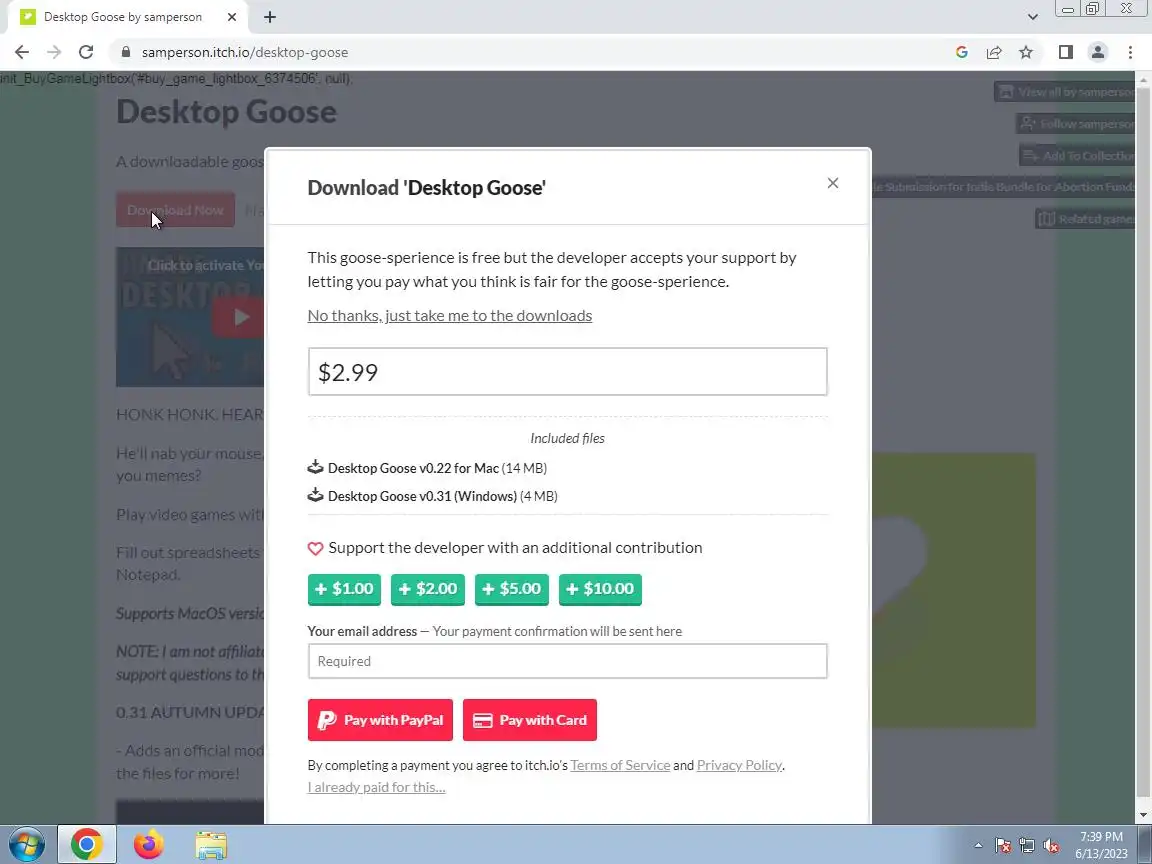
Task: Show hidden system tray icons
Action: pyautogui.click(x=978, y=846)
